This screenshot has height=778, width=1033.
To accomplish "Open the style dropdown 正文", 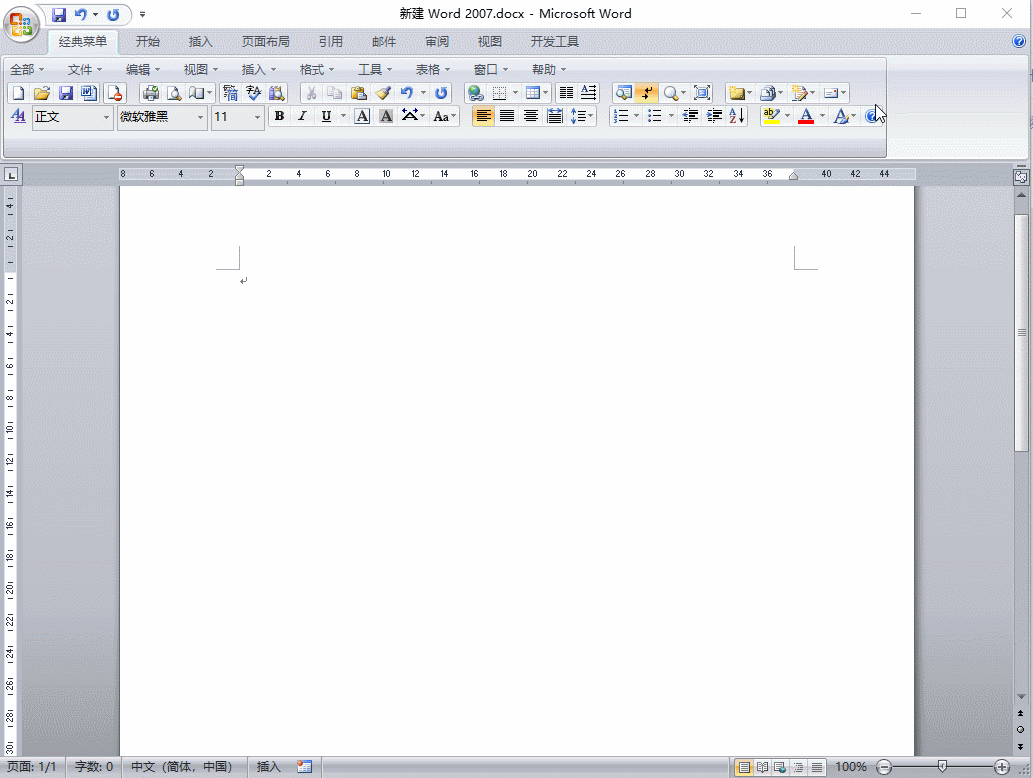I will (x=106, y=118).
